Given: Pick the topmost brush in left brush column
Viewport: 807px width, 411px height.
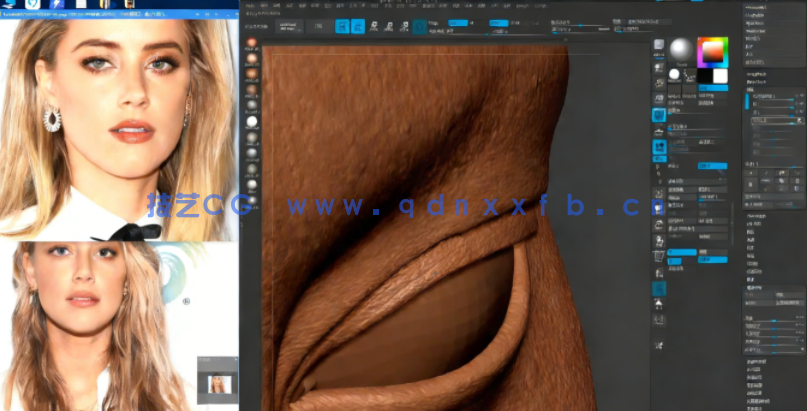Looking at the screenshot, I should tap(252, 43).
